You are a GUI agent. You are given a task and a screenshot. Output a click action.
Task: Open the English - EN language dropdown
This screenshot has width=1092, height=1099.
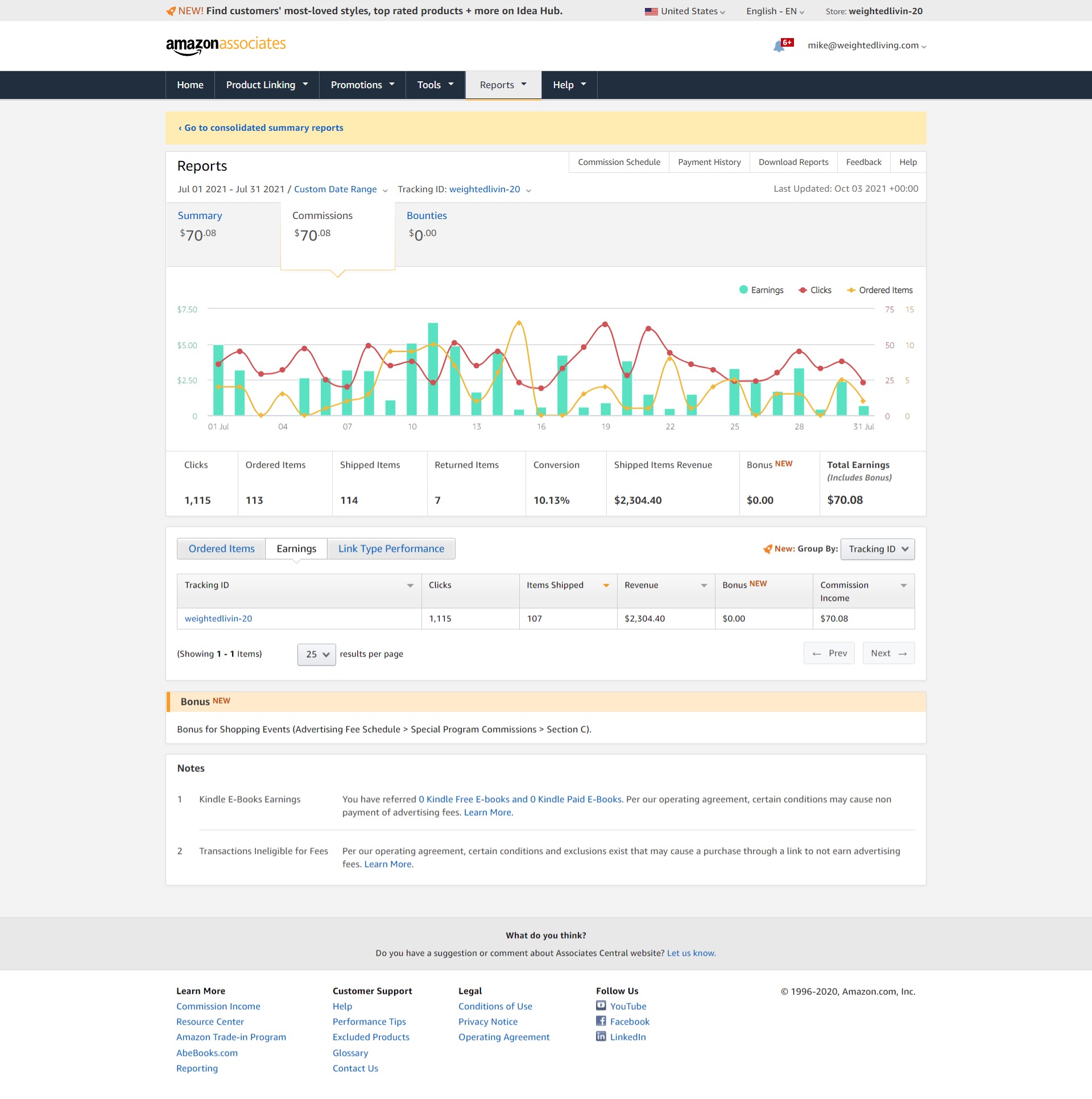(775, 11)
